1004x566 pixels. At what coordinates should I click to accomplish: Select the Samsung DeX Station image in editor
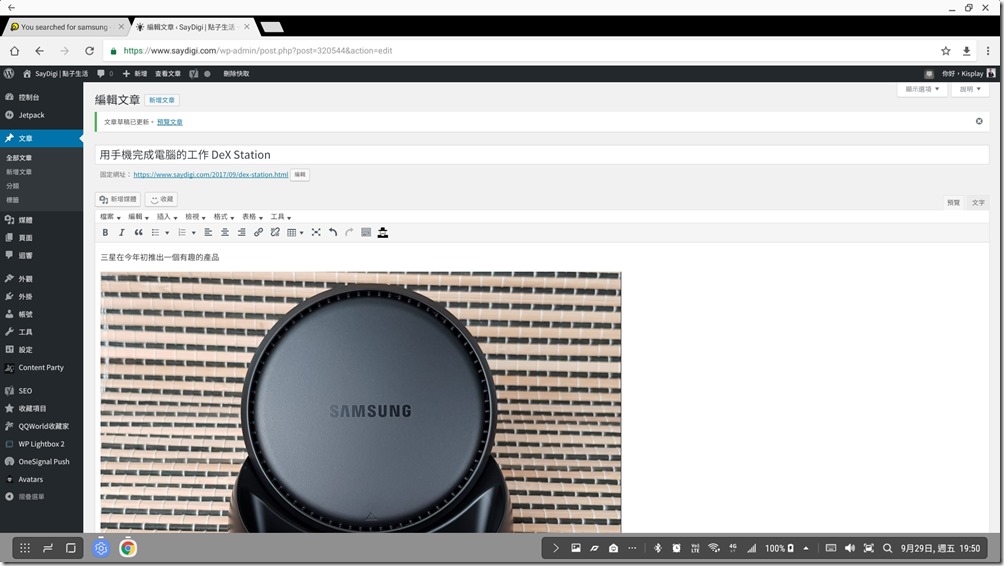360,402
